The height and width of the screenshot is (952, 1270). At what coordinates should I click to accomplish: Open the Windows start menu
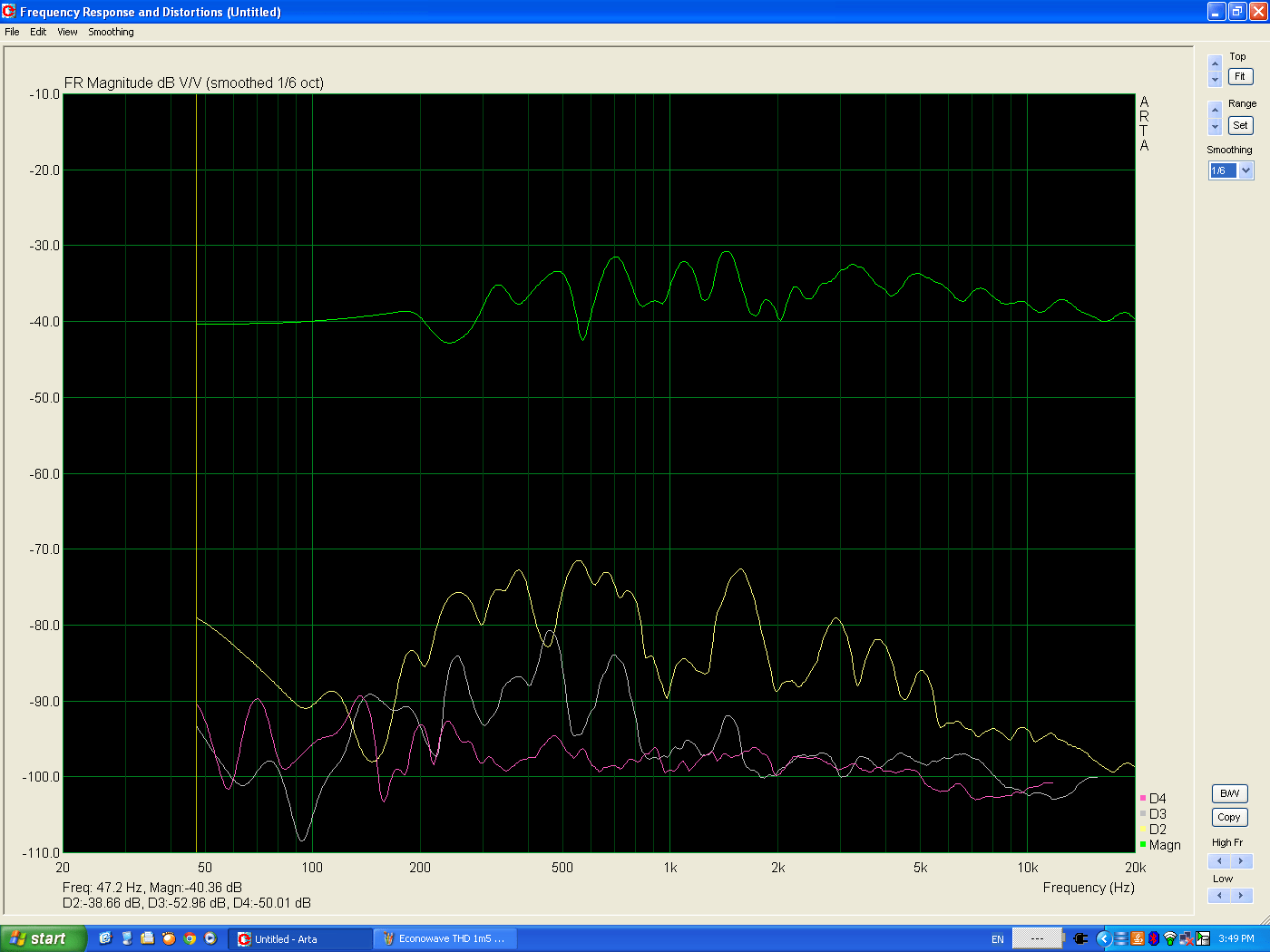[43, 938]
